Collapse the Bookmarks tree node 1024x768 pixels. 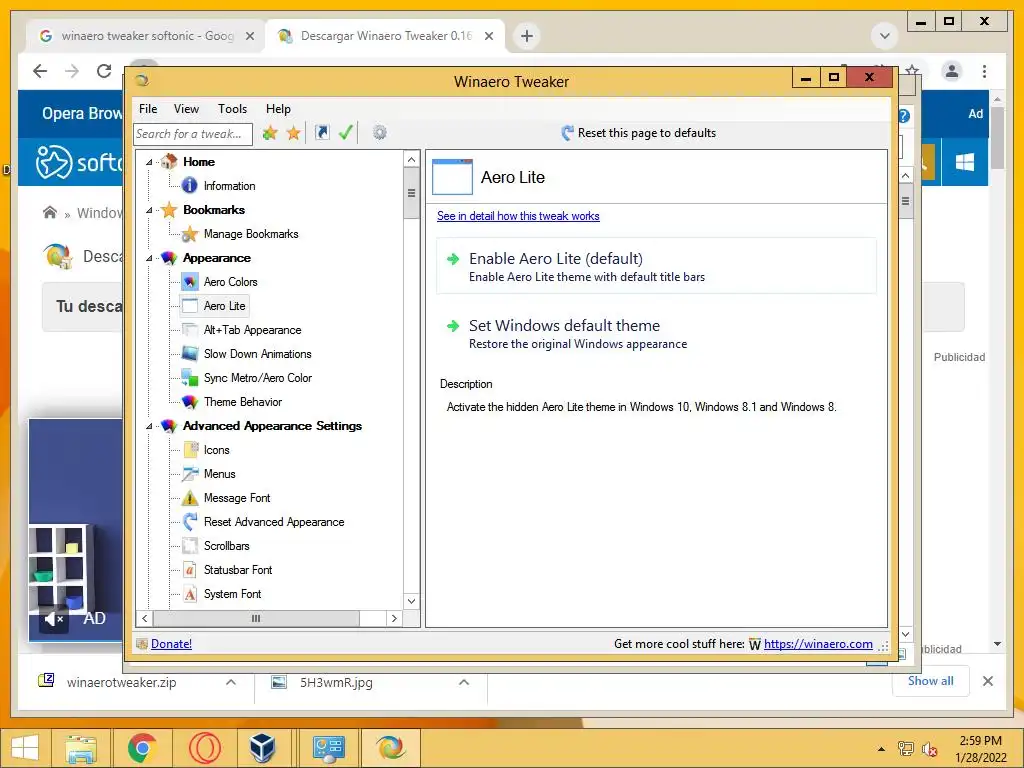(149, 210)
